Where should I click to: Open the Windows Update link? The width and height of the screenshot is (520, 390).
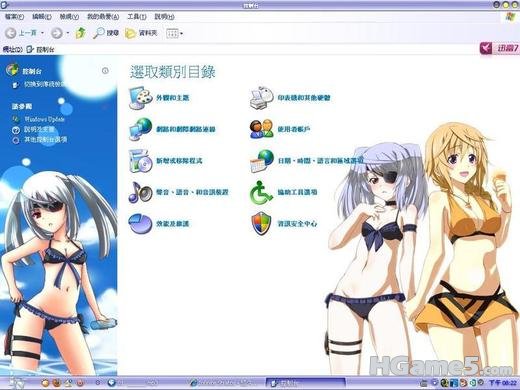(44, 119)
